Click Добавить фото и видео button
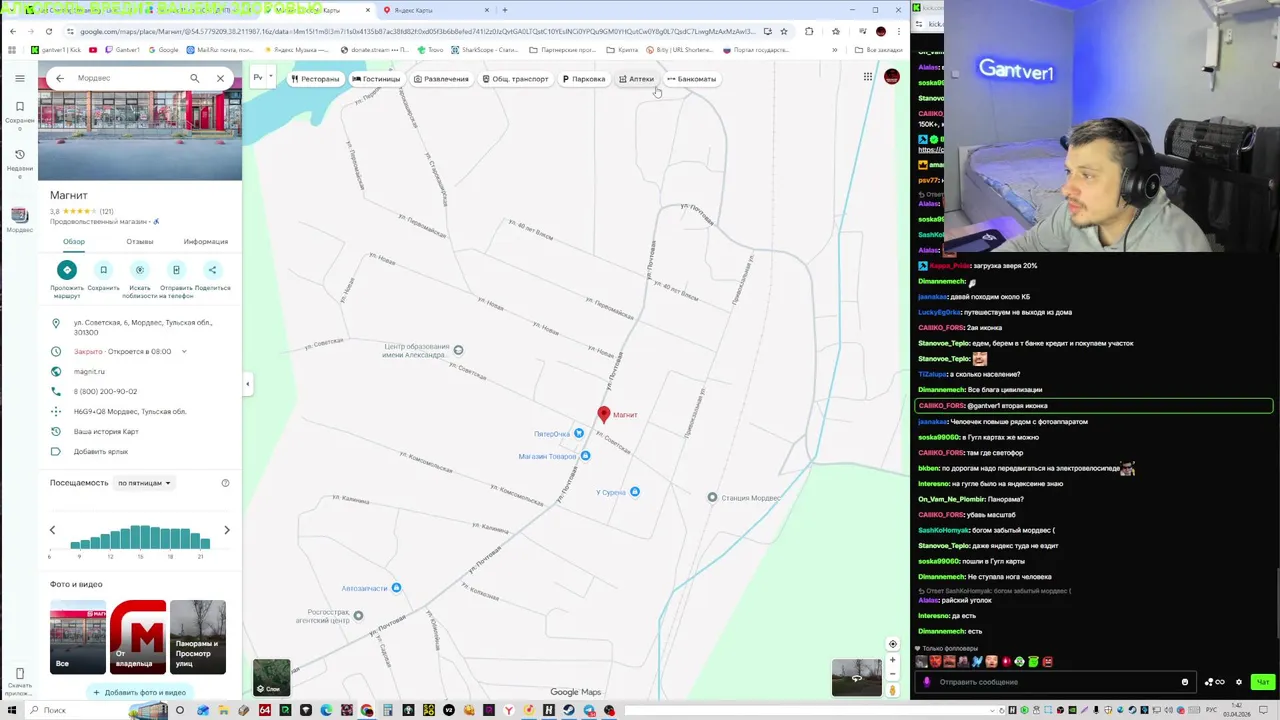Image resolution: width=1280 pixels, height=720 pixels. tap(139, 692)
